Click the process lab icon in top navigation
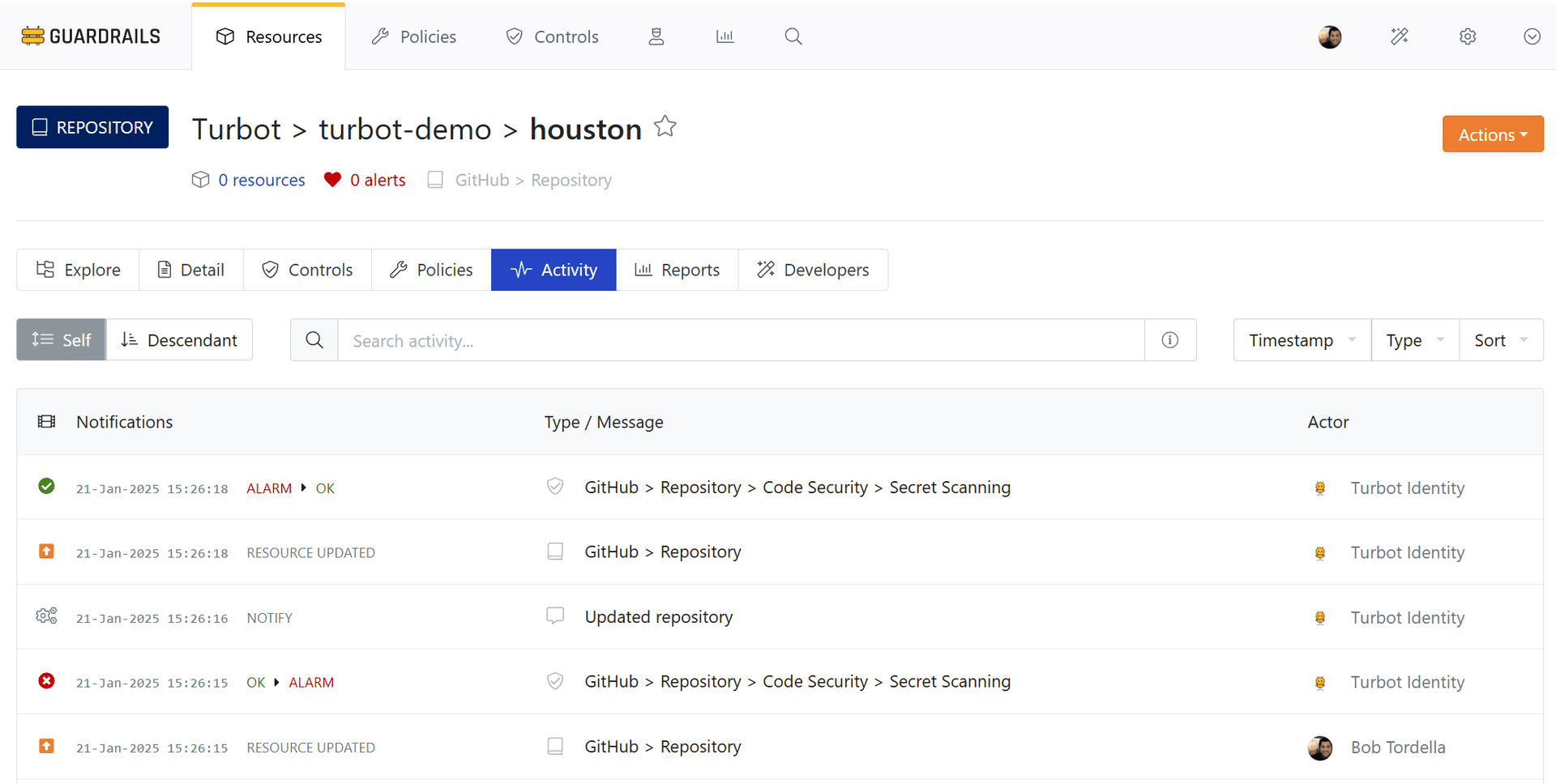 tap(656, 36)
